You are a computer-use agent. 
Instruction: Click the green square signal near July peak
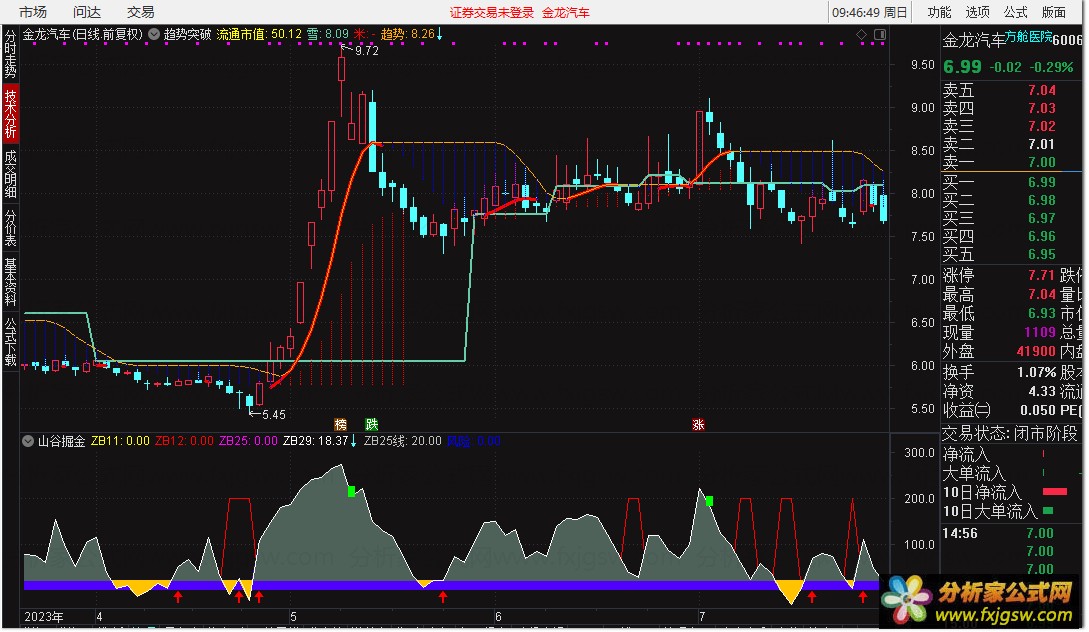[x=709, y=501]
